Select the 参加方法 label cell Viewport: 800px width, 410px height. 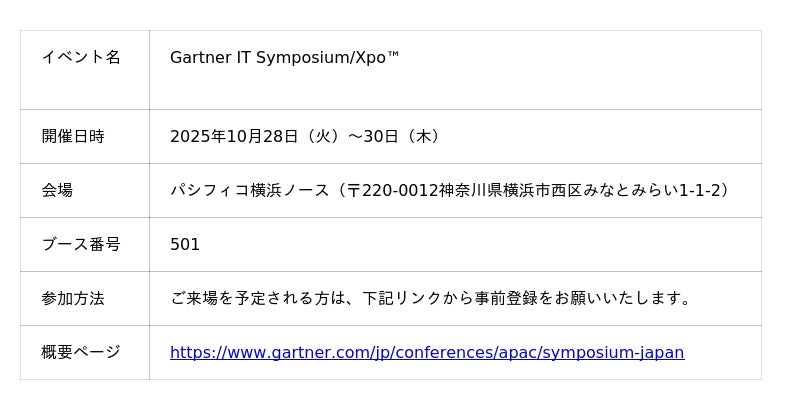[x=73, y=298]
